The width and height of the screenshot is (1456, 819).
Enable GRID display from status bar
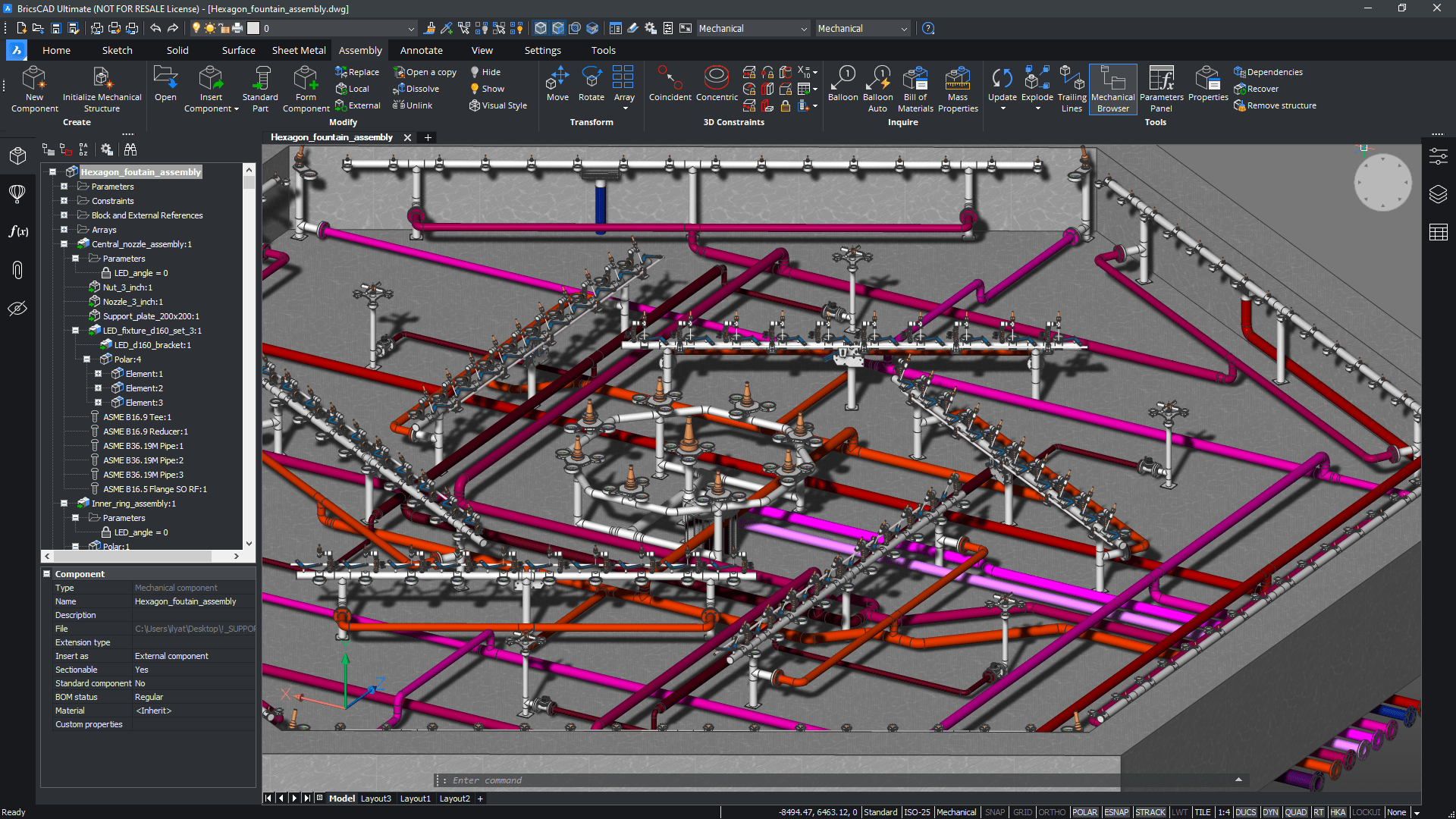[1023, 811]
